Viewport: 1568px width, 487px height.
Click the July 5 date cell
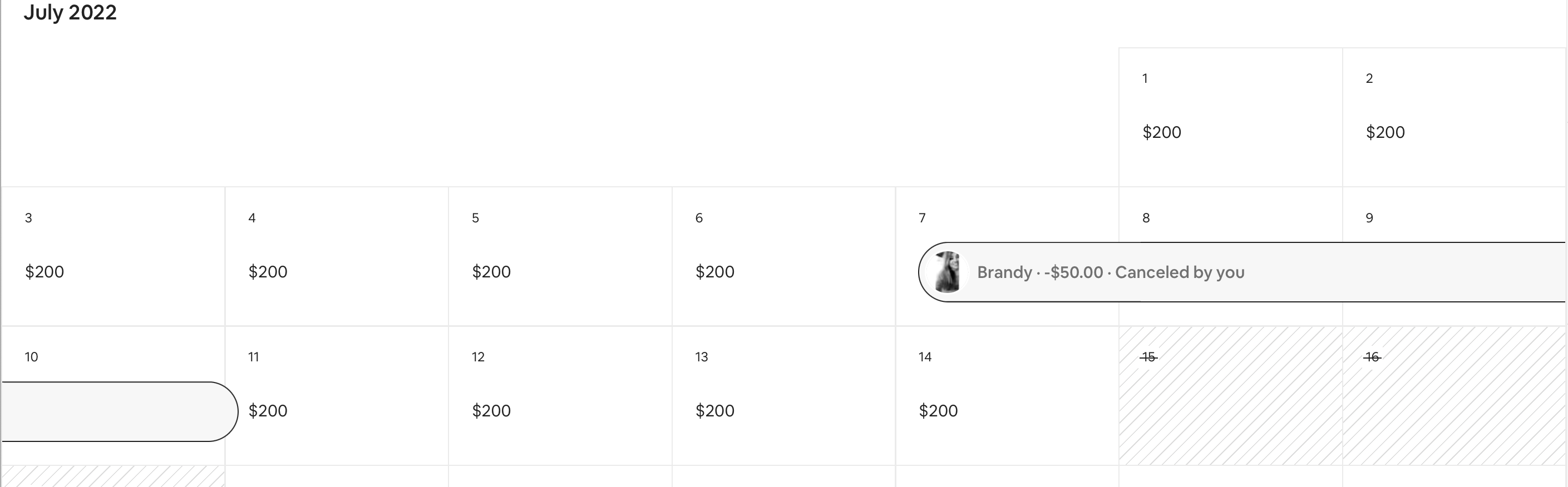(560, 256)
